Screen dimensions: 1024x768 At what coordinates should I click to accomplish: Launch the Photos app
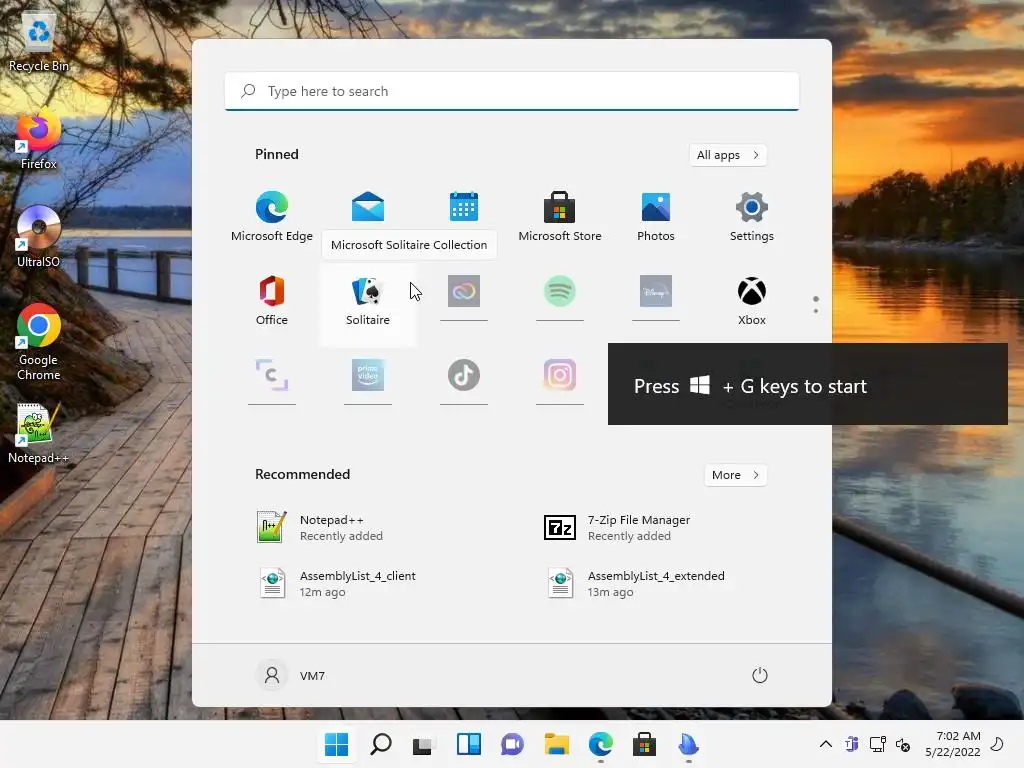click(656, 217)
